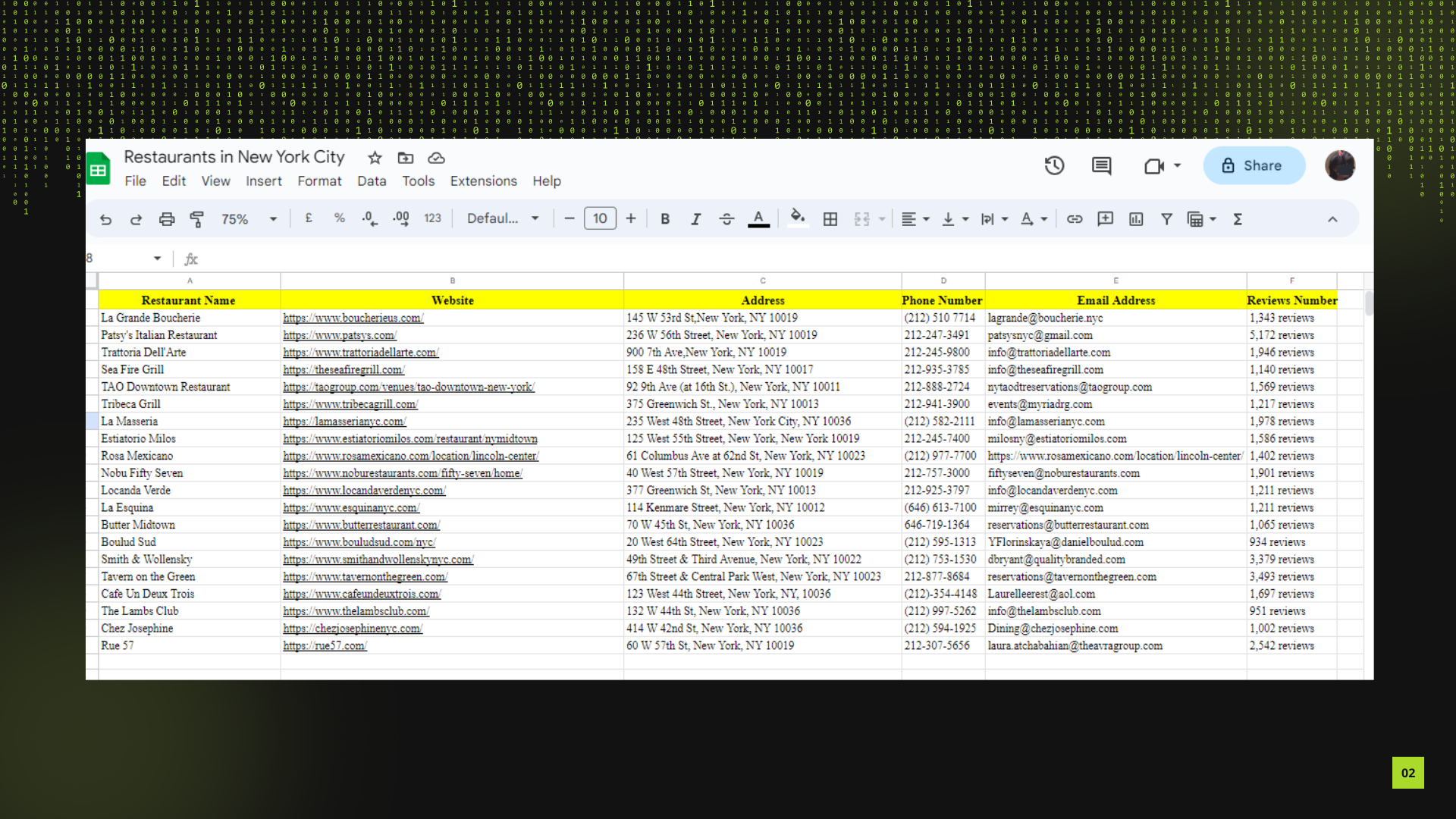
Task: Open table views dropdown
Action: click(1202, 219)
